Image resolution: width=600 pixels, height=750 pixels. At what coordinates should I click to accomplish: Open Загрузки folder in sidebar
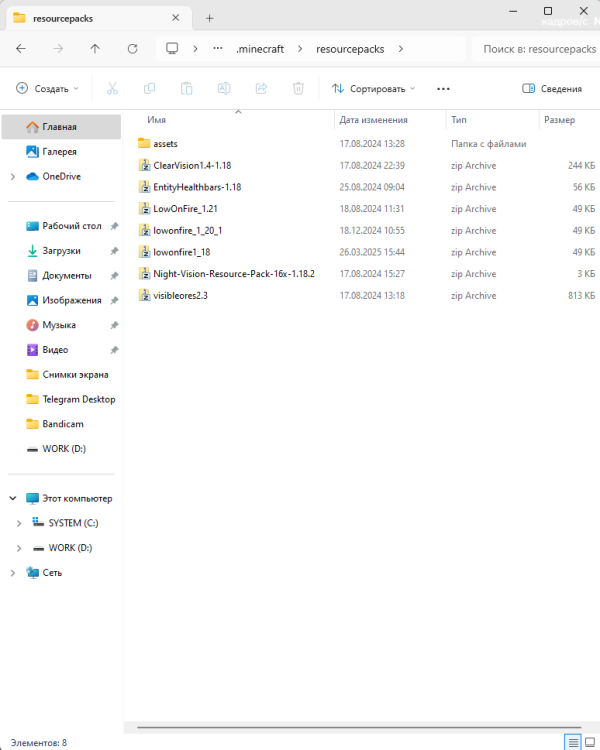61,251
